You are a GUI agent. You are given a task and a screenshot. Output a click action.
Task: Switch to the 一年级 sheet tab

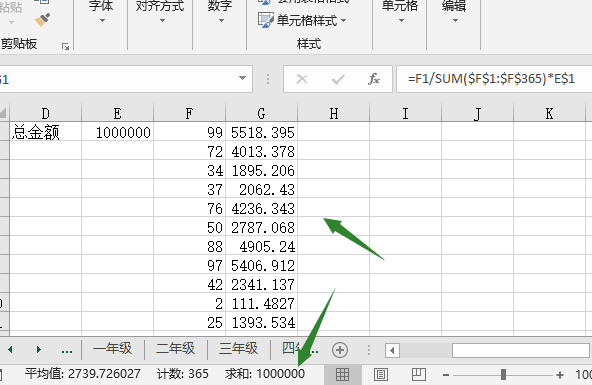[113, 349]
